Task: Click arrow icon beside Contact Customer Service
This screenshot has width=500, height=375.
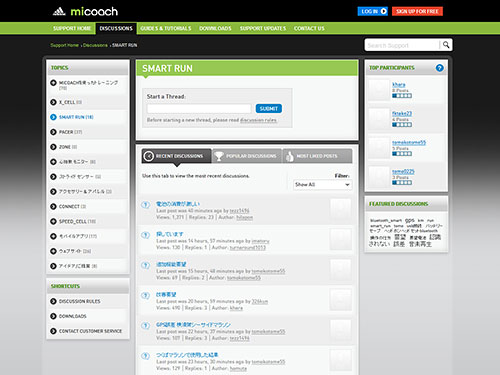Action: (53, 331)
